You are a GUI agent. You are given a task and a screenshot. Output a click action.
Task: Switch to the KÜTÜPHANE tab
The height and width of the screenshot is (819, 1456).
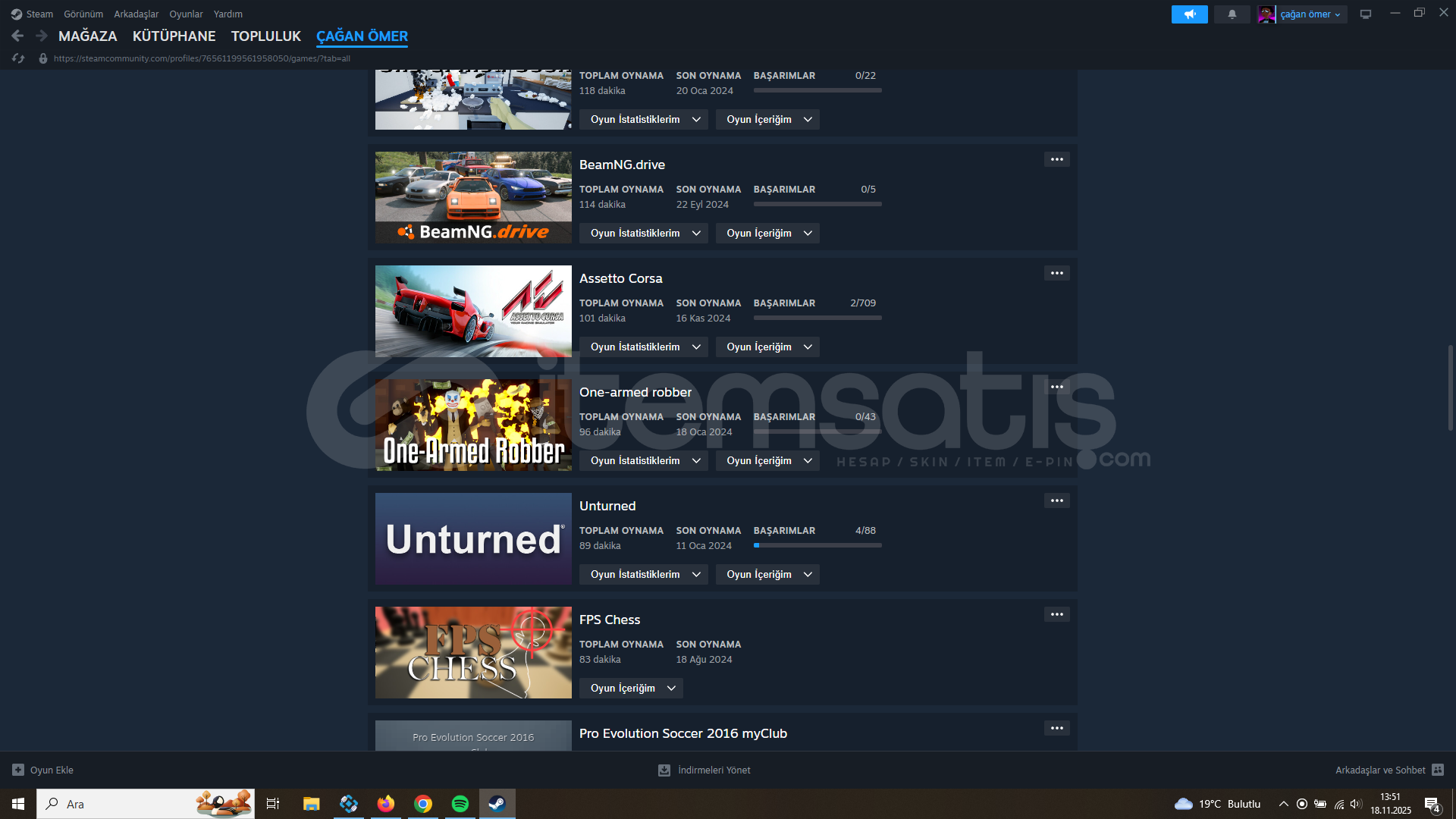click(174, 36)
